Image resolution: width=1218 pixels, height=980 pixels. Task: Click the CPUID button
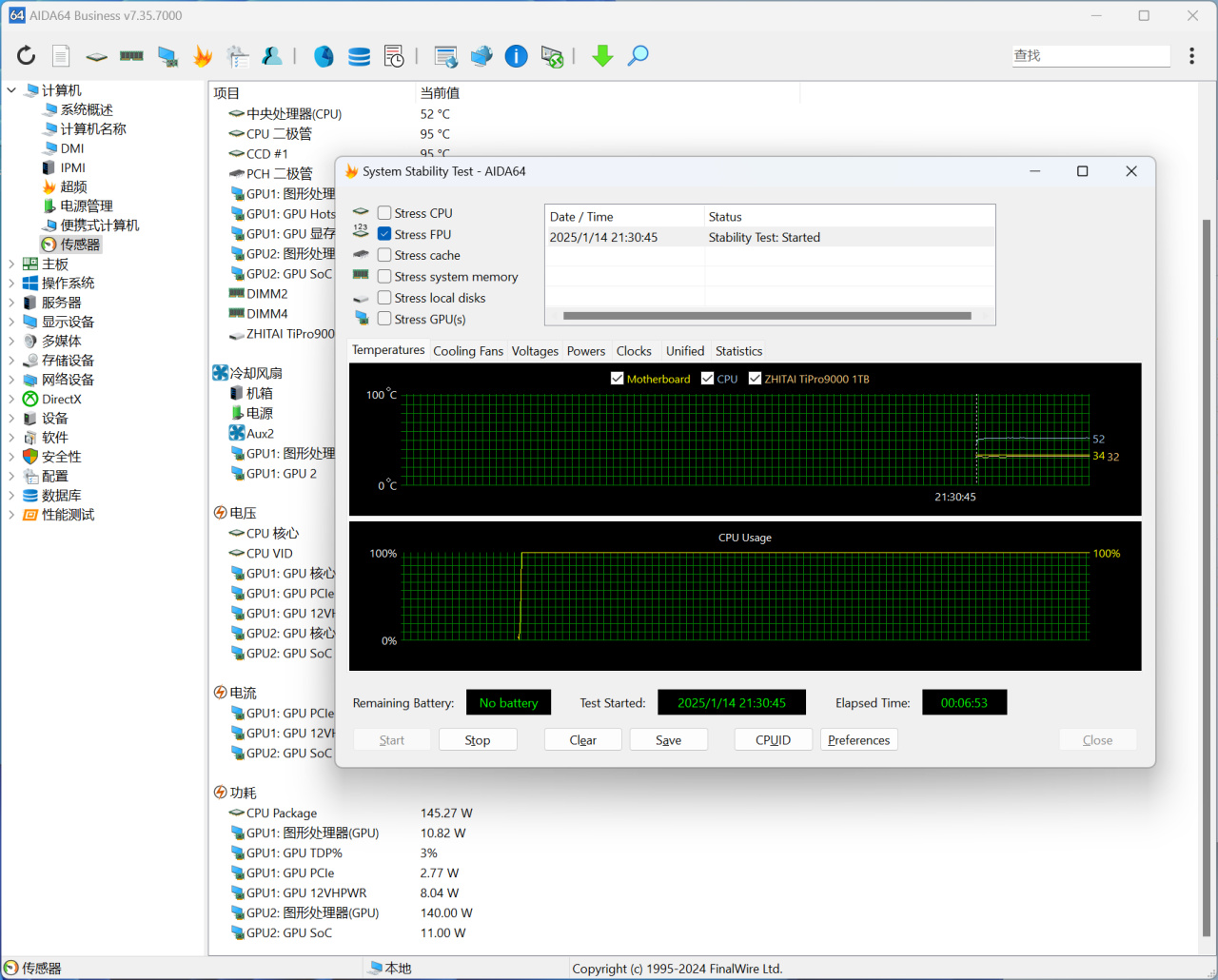pos(774,739)
